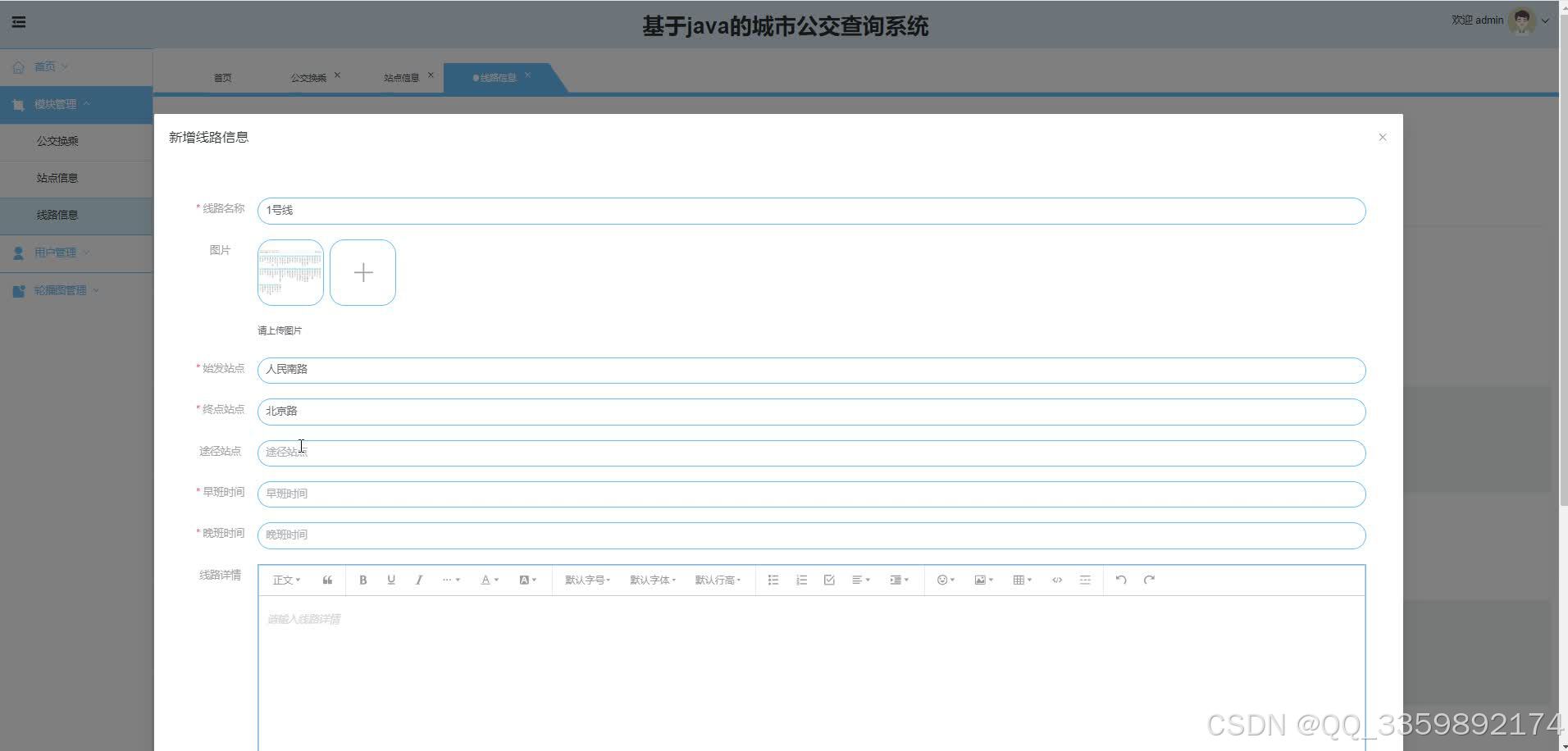Open the 默认字号 font size dropdown
Viewport: 1568px width, 751px height.
pos(588,580)
